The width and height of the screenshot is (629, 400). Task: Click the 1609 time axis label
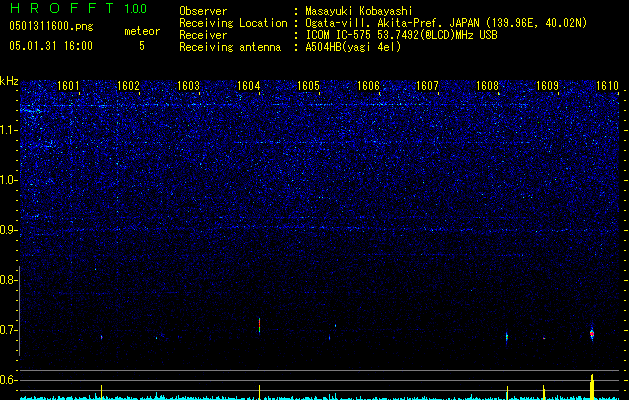[x=548, y=85]
